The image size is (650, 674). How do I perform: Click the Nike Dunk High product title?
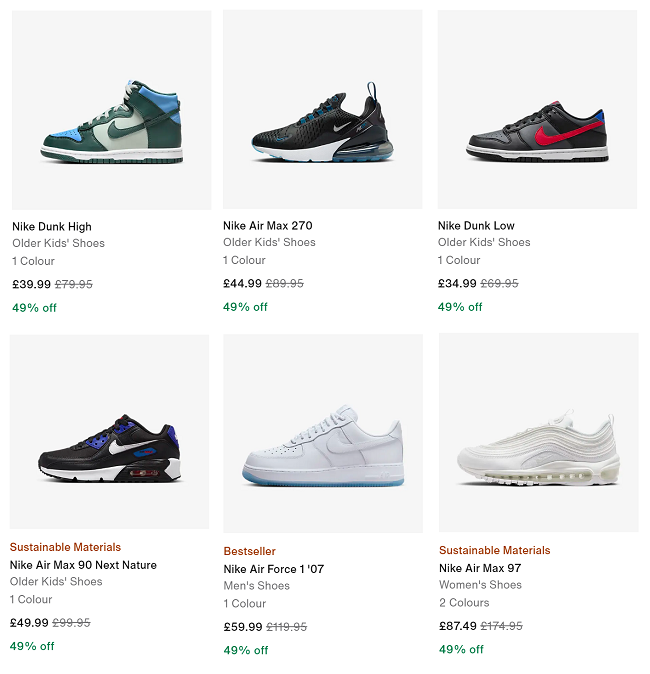(52, 226)
